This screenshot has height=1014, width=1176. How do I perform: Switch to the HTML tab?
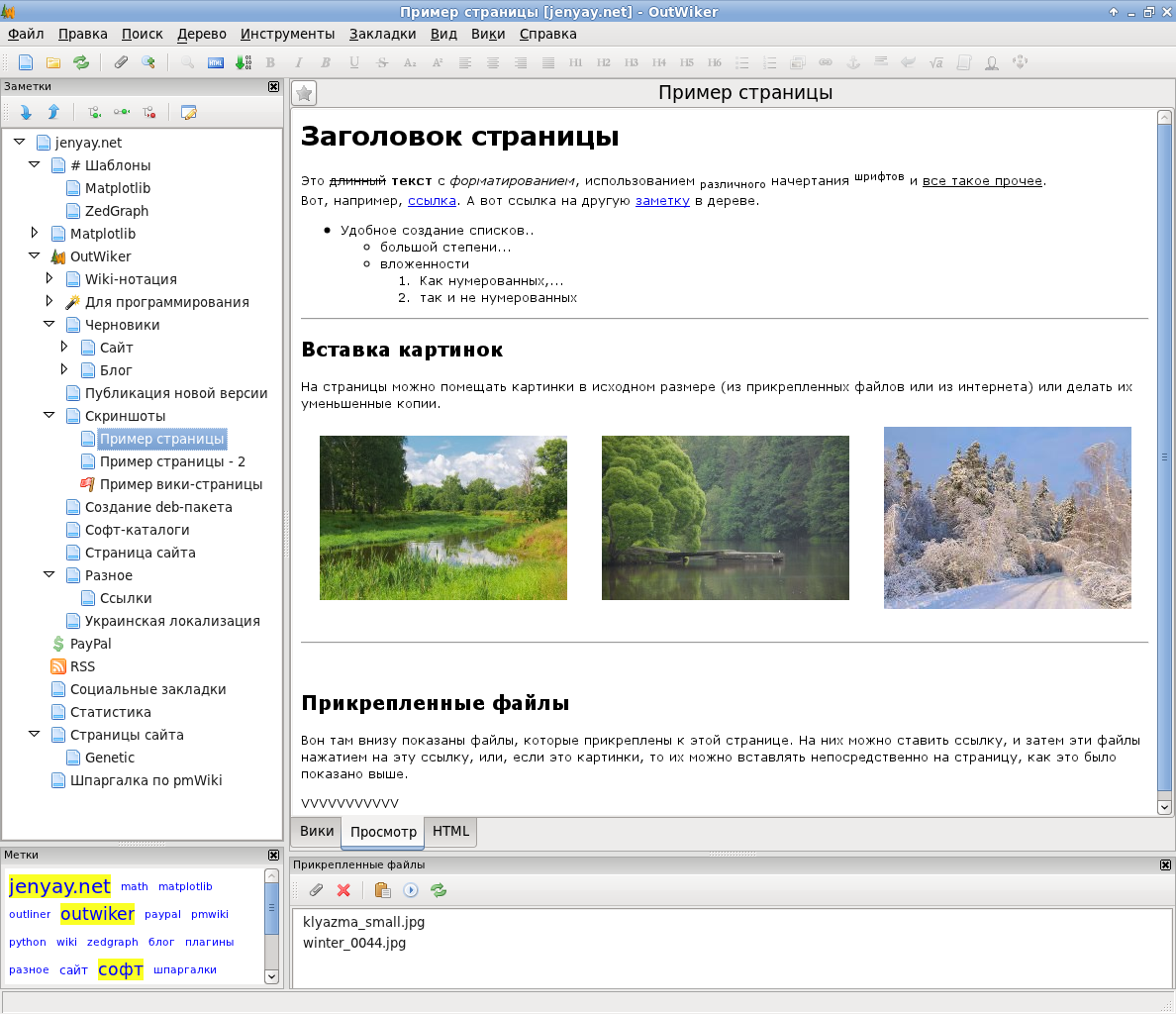(450, 832)
